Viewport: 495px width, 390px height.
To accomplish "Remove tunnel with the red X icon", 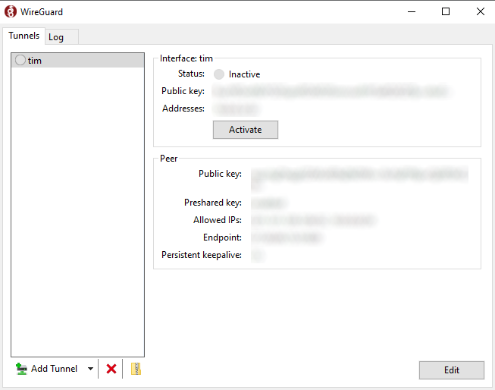I will 111,369.
